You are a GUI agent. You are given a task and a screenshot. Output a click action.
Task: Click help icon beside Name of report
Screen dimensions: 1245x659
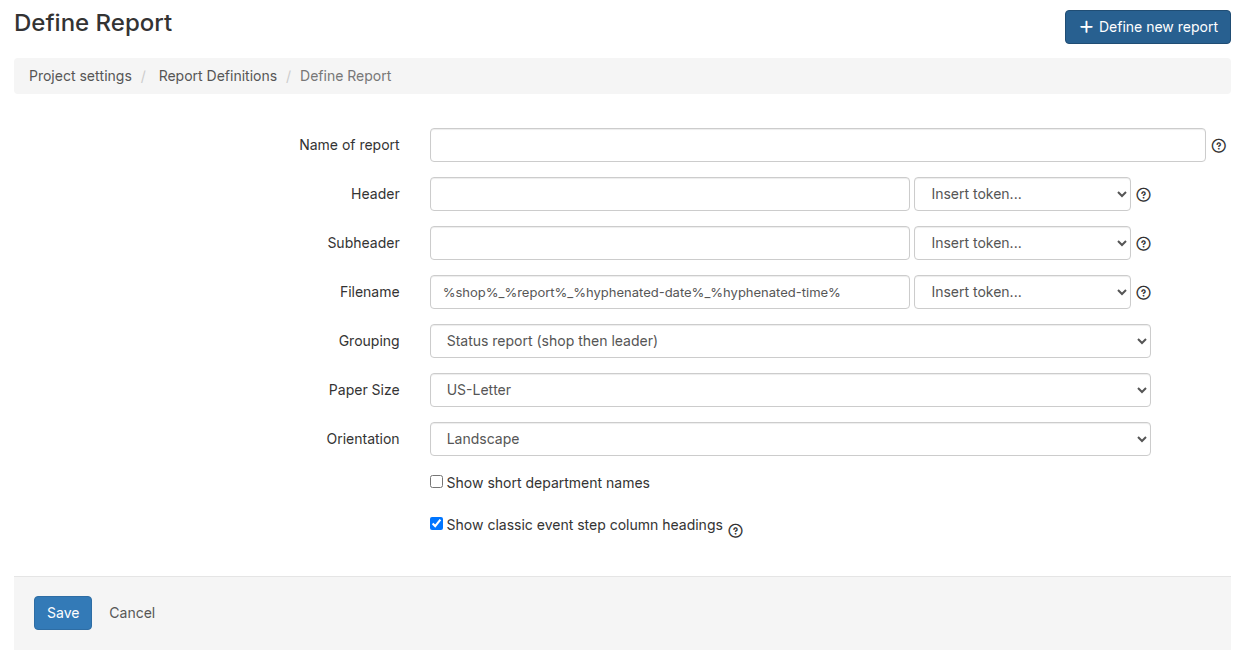pyautogui.click(x=1218, y=146)
